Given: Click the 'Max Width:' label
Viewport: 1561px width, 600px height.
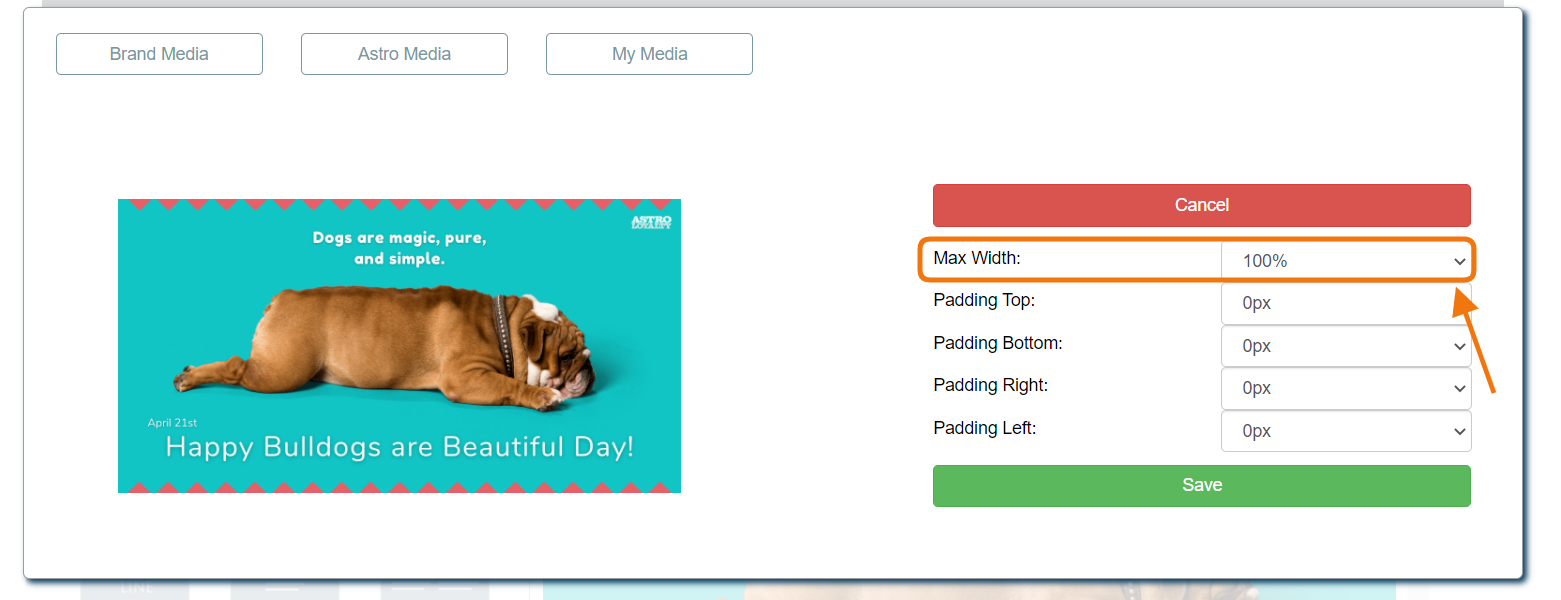Looking at the screenshot, I should (x=976, y=258).
